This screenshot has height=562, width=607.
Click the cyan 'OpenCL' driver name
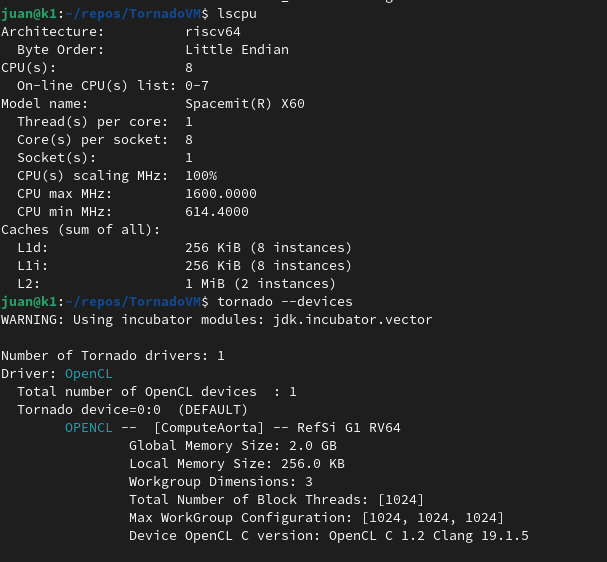pos(89,374)
